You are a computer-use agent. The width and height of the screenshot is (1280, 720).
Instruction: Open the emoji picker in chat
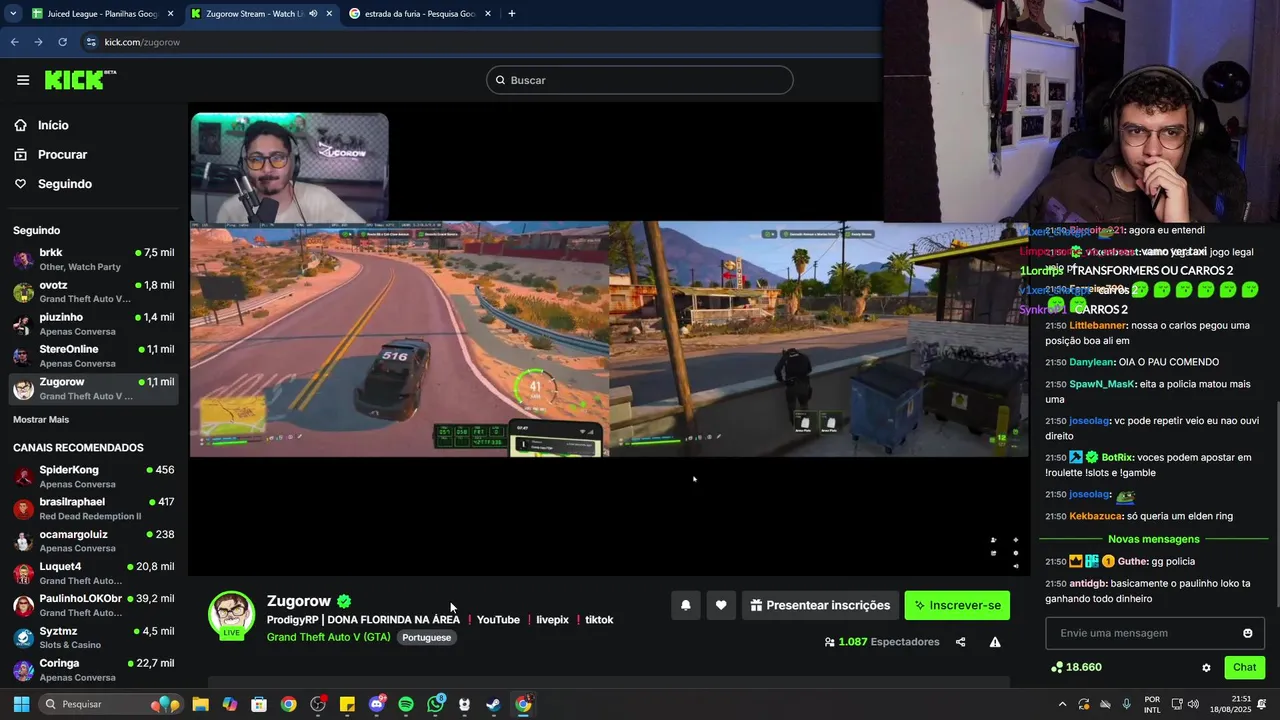pos(1247,633)
